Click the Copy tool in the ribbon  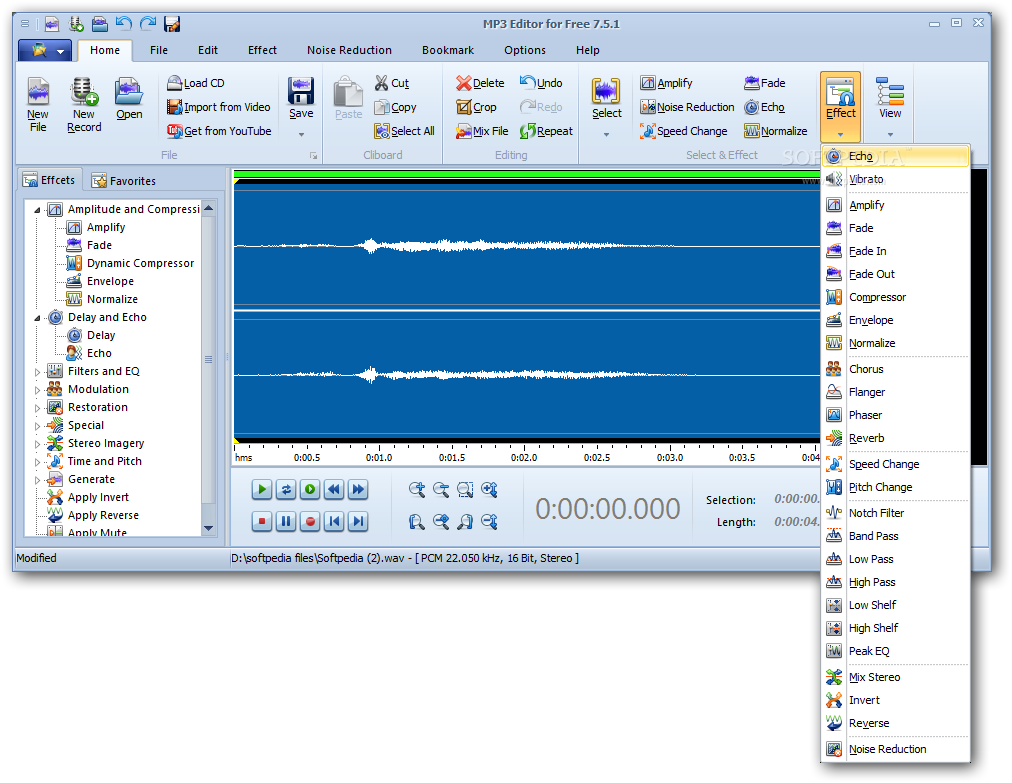coord(395,107)
